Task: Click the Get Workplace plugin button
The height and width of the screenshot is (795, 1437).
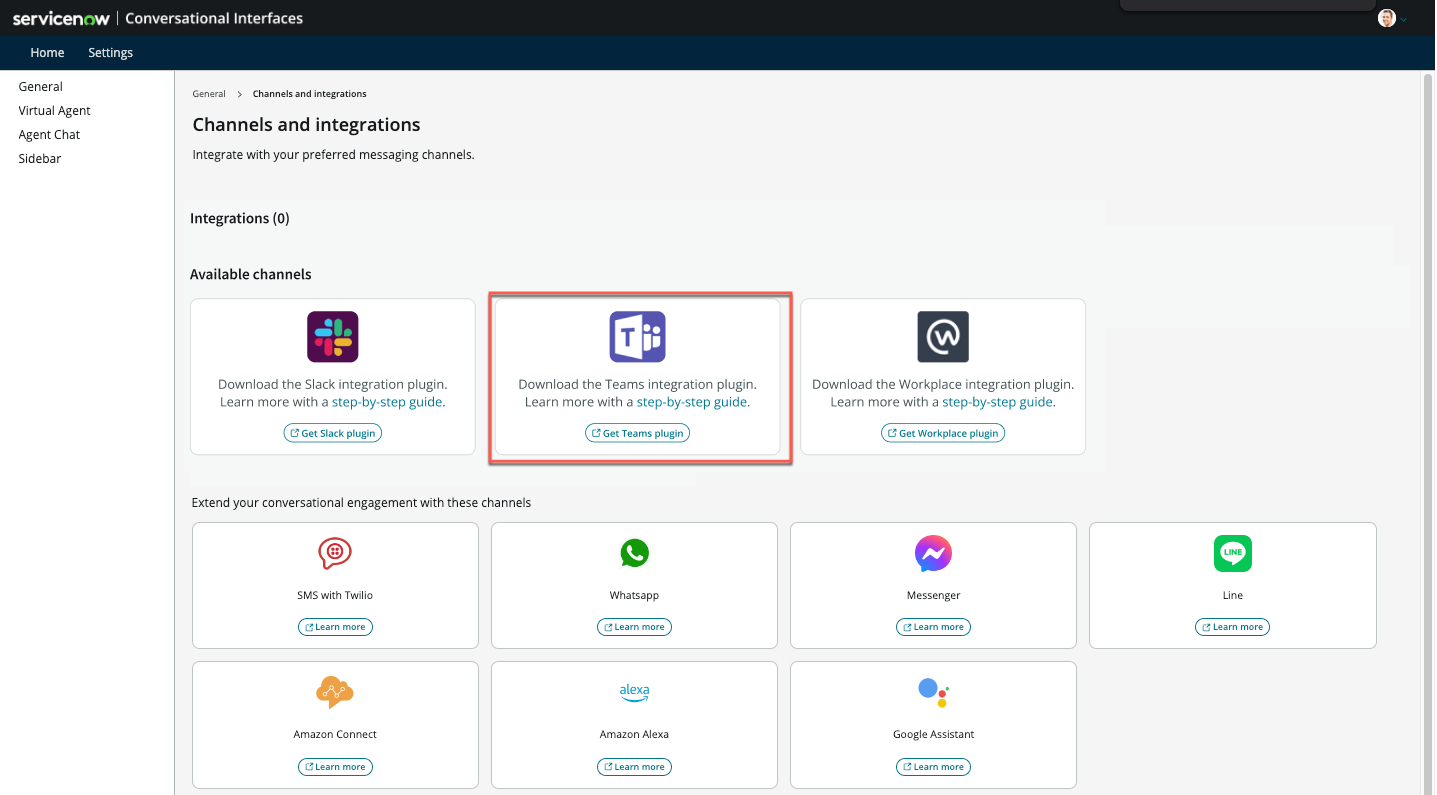Action: pyautogui.click(x=943, y=433)
